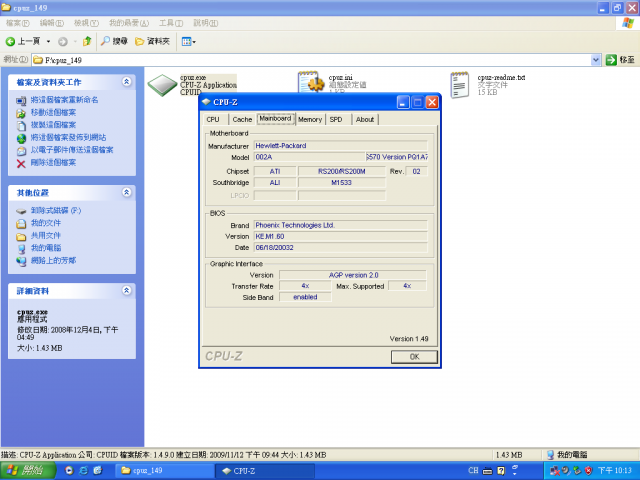The height and width of the screenshot is (480, 640).
Task: Open the Favorites (我的最愛) menu
Action: (129, 23)
